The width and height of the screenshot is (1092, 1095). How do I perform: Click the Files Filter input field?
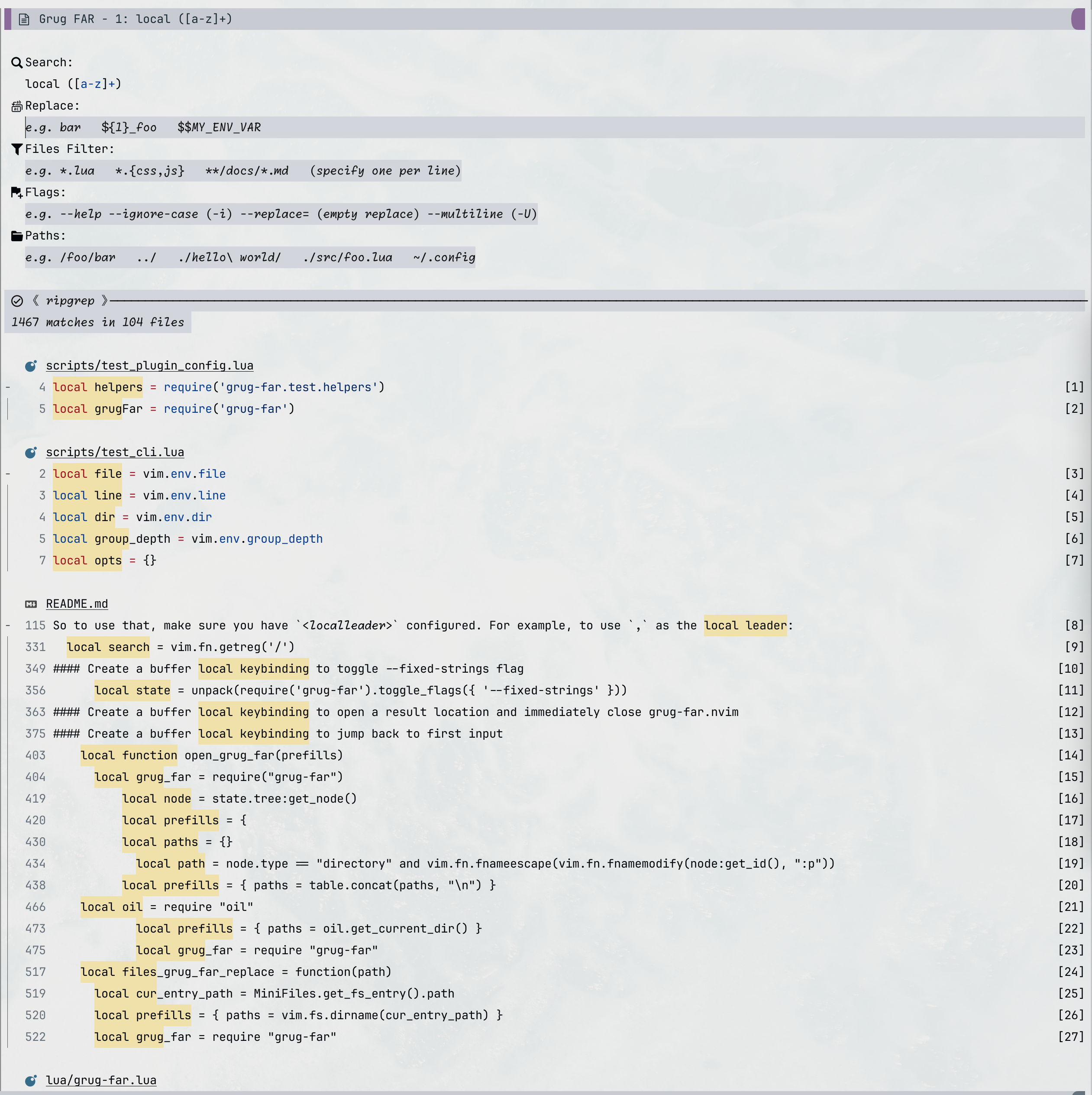click(x=242, y=171)
